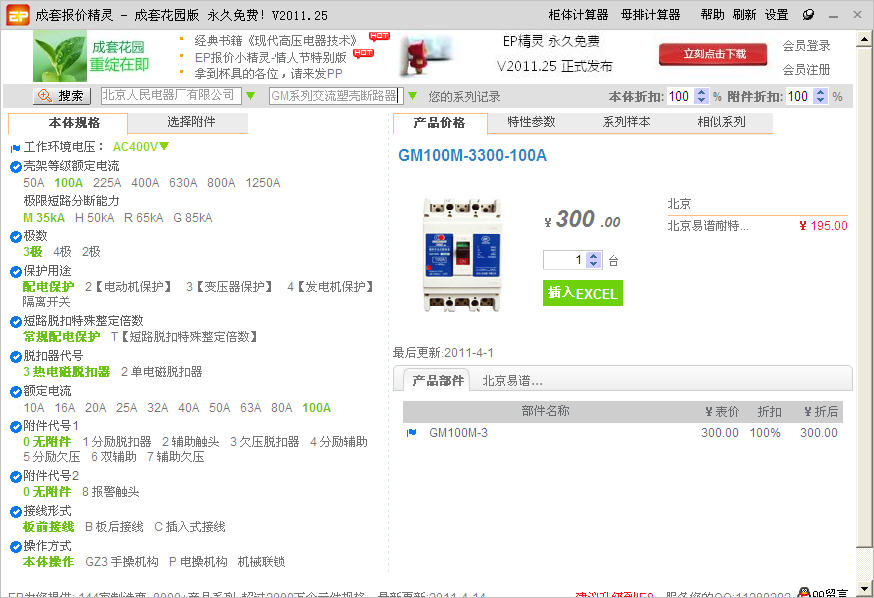Click the check icon beside 脱扣器代号
The width and height of the screenshot is (874, 598).
16,357
